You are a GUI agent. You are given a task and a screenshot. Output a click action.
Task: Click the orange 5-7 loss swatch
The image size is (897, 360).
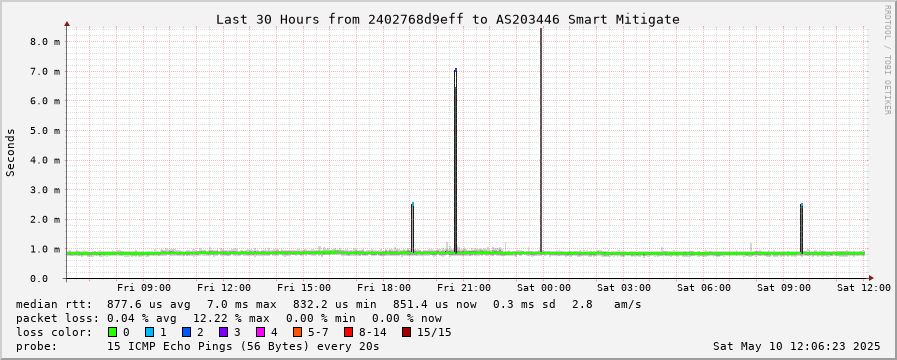[297, 332]
